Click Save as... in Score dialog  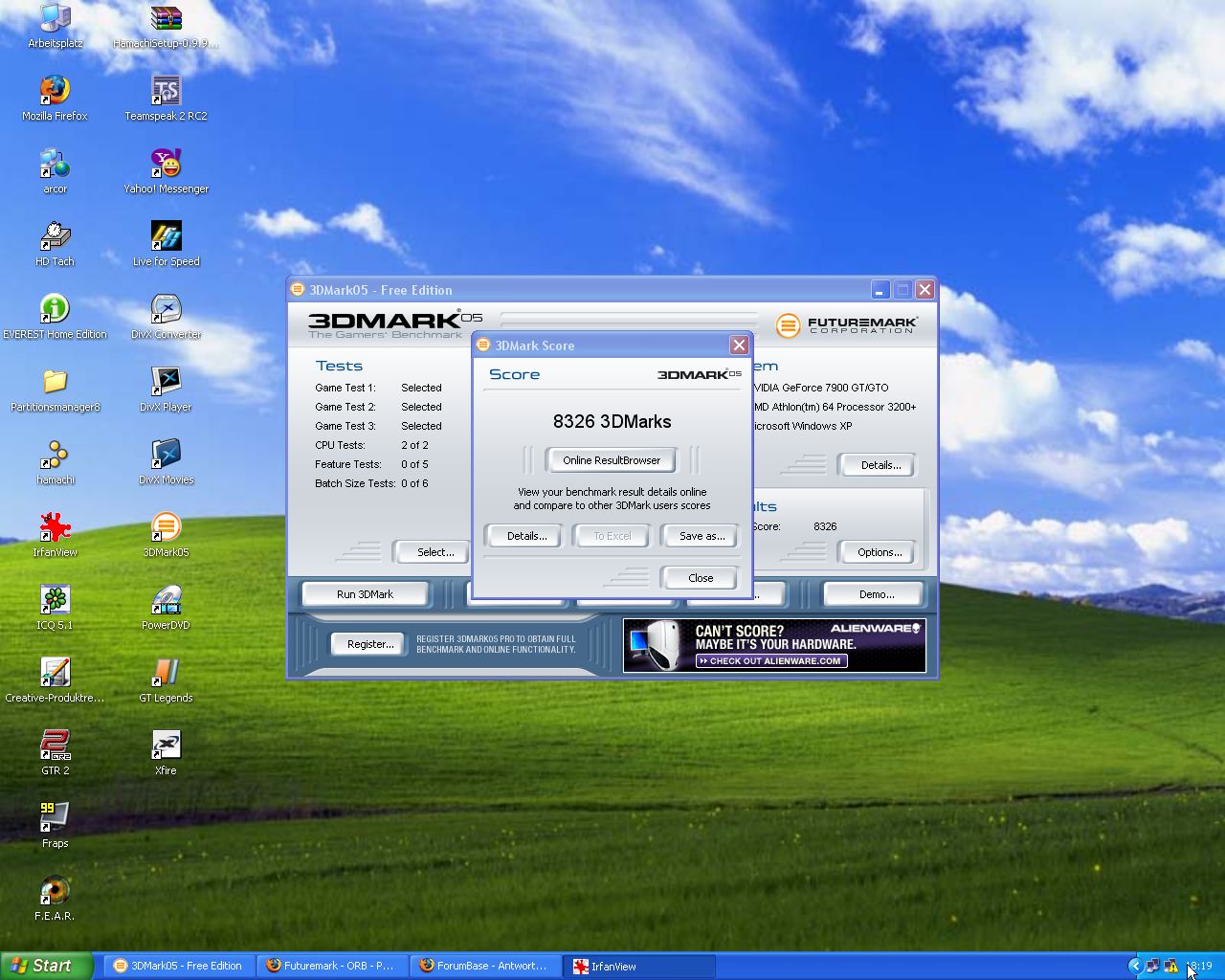point(702,536)
